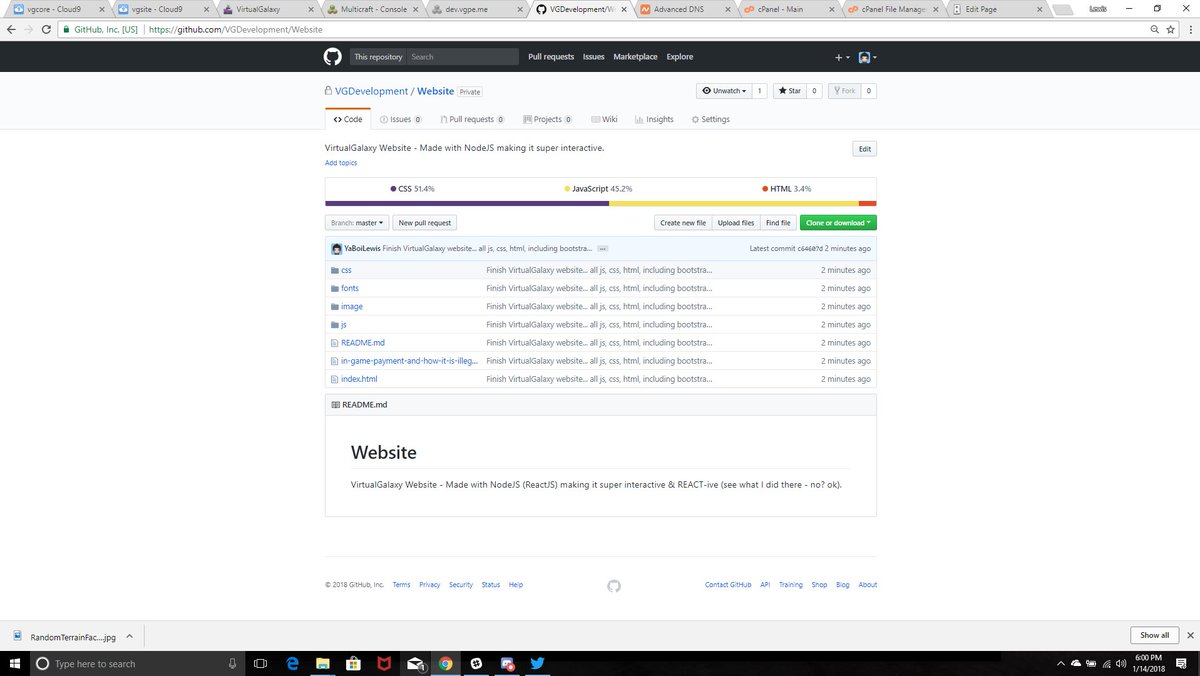Open Task View in the taskbar
Screen dimensions: 1200x676
(x=260, y=663)
